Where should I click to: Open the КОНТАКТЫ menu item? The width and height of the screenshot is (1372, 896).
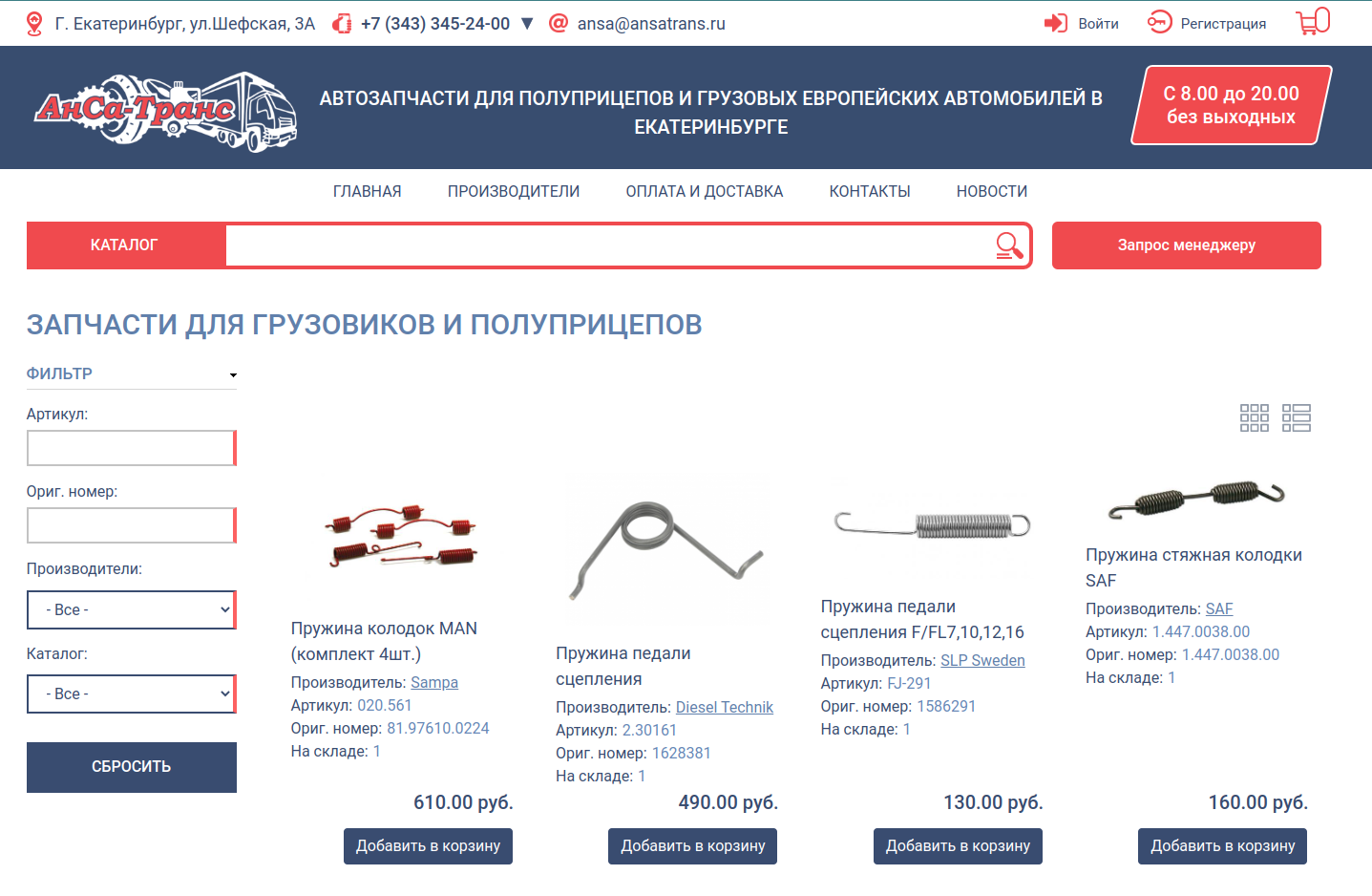click(x=870, y=191)
